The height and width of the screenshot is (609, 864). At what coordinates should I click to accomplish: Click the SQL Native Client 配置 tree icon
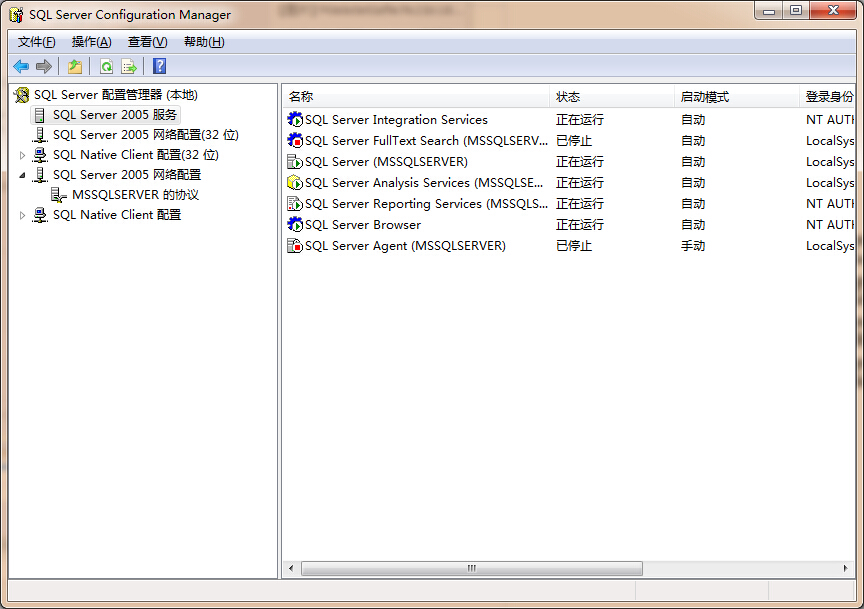coord(40,215)
